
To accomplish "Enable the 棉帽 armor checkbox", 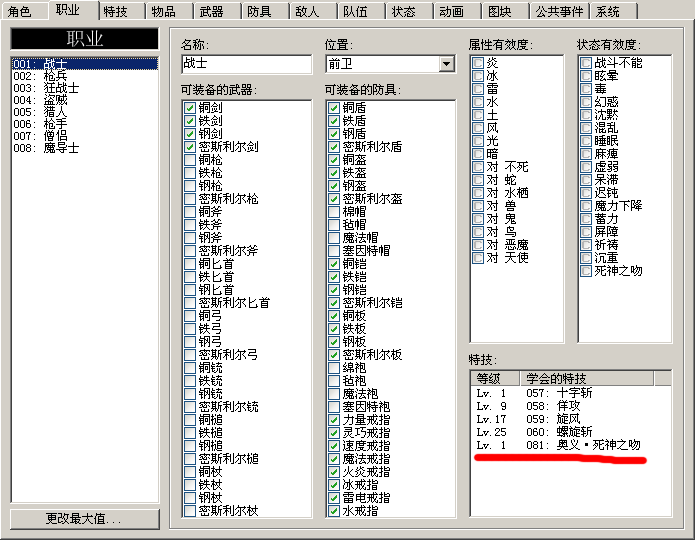I will pos(334,211).
